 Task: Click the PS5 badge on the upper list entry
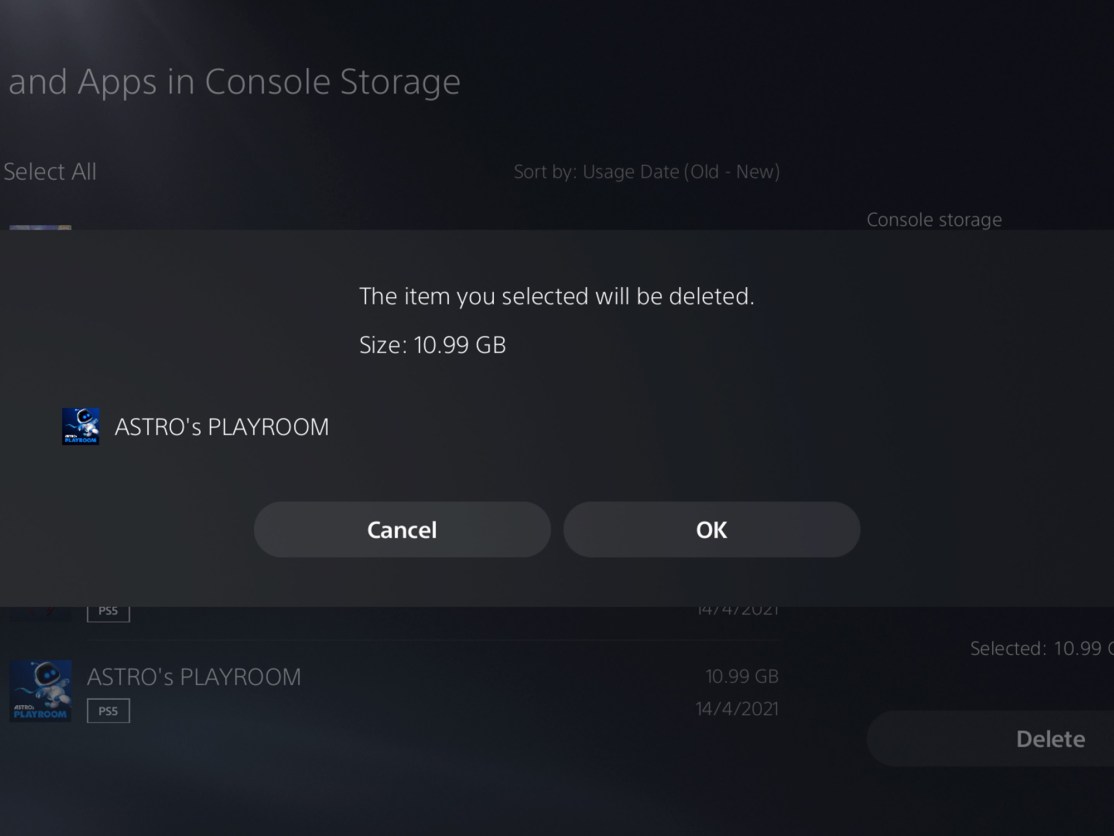point(107,611)
